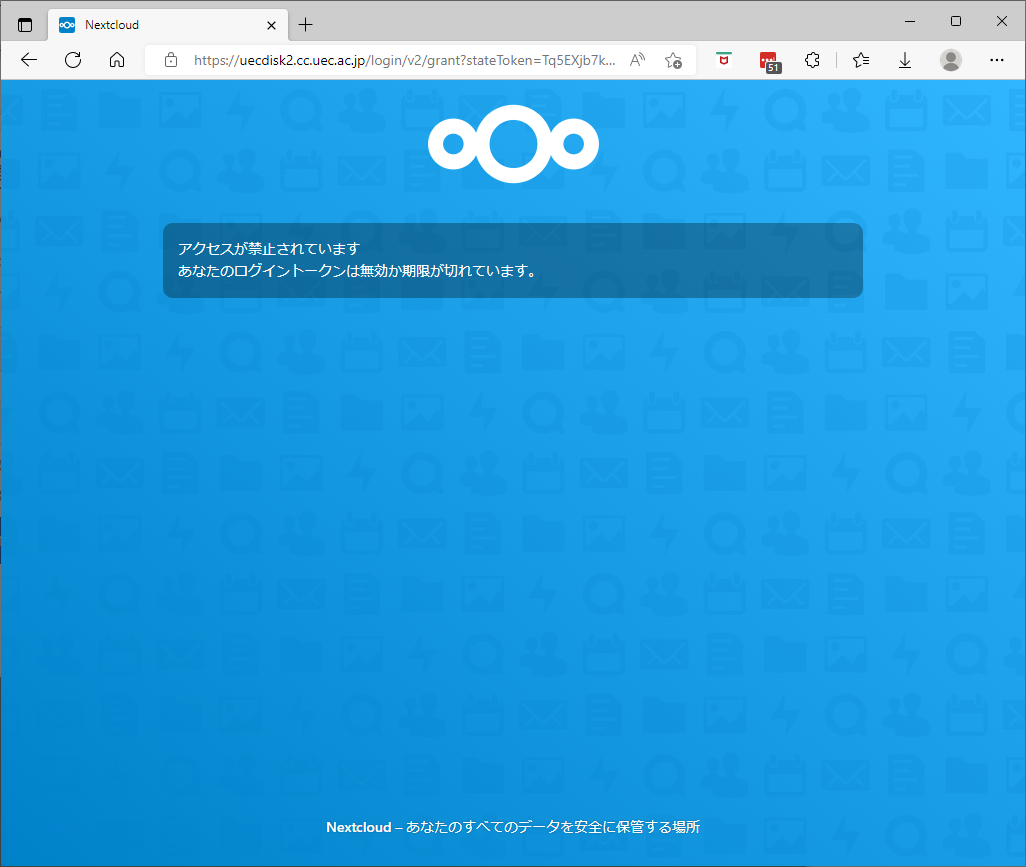This screenshot has width=1026, height=867.
Task: Click the browser back arrow
Action: pos(29,60)
